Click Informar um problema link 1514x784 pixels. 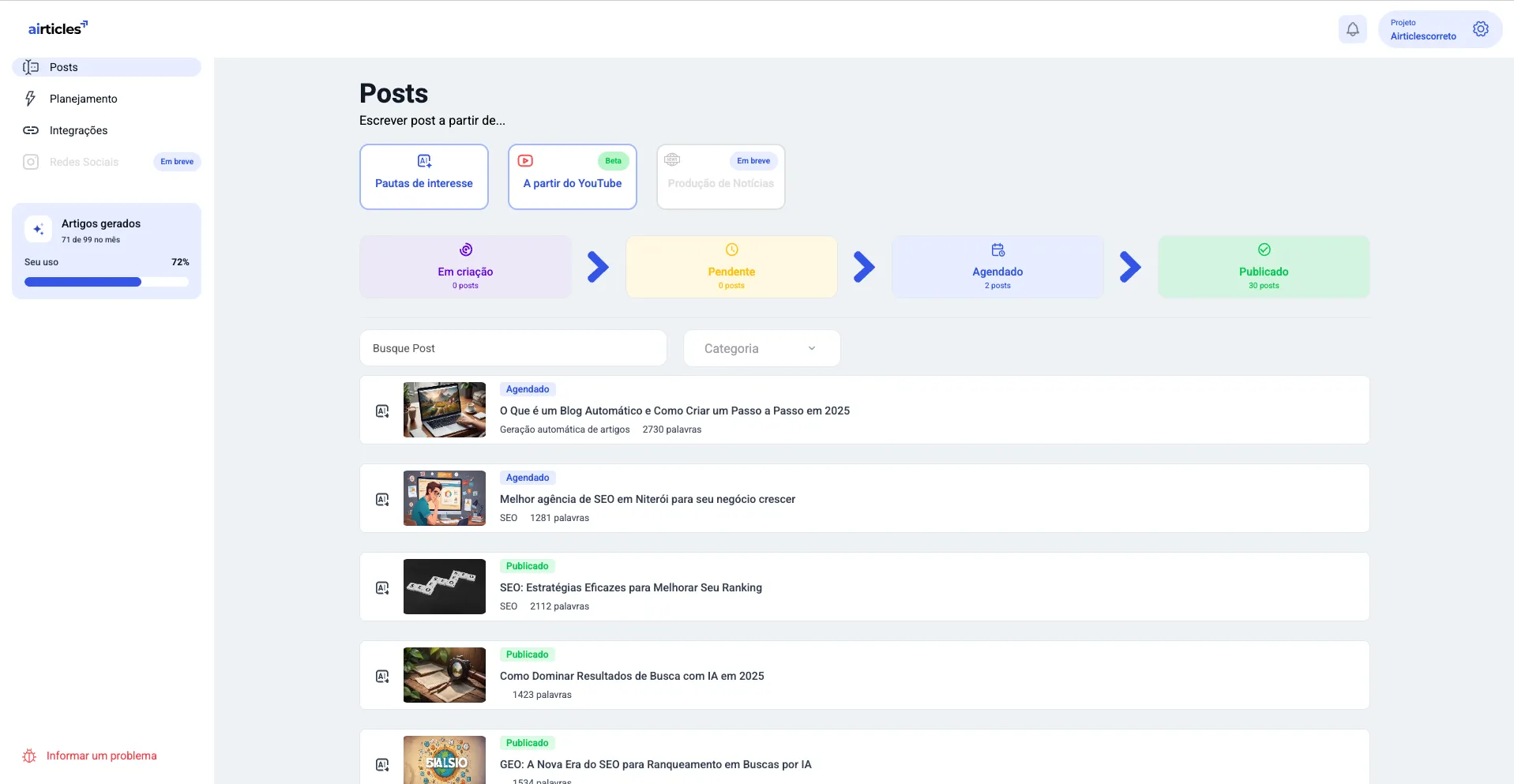click(x=101, y=756)
